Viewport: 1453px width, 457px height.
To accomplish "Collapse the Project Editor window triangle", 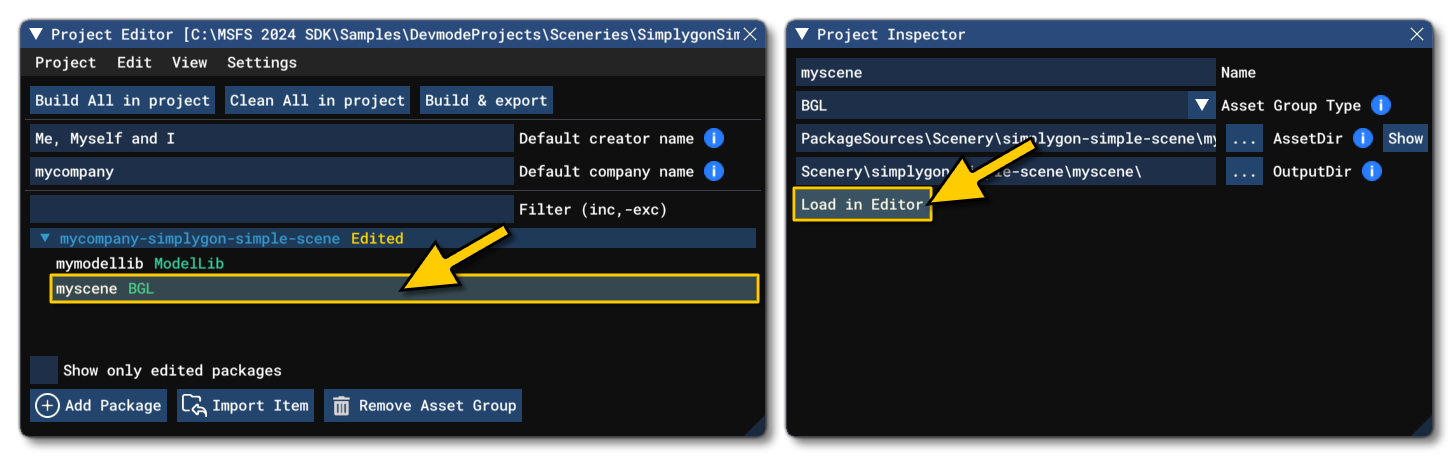I will (36, 34).
